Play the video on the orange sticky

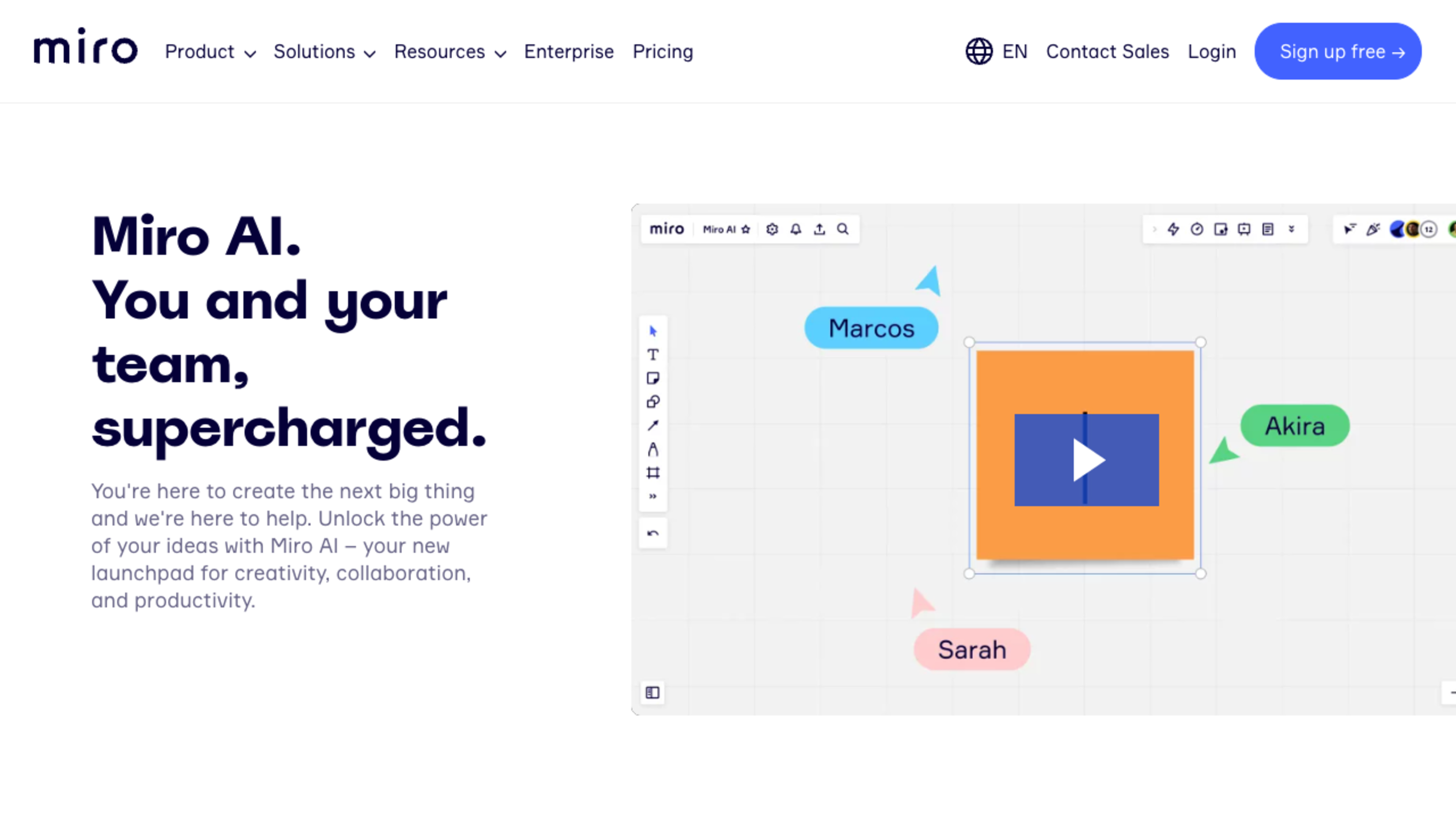pyautogui.click(x=1086, y=460)
